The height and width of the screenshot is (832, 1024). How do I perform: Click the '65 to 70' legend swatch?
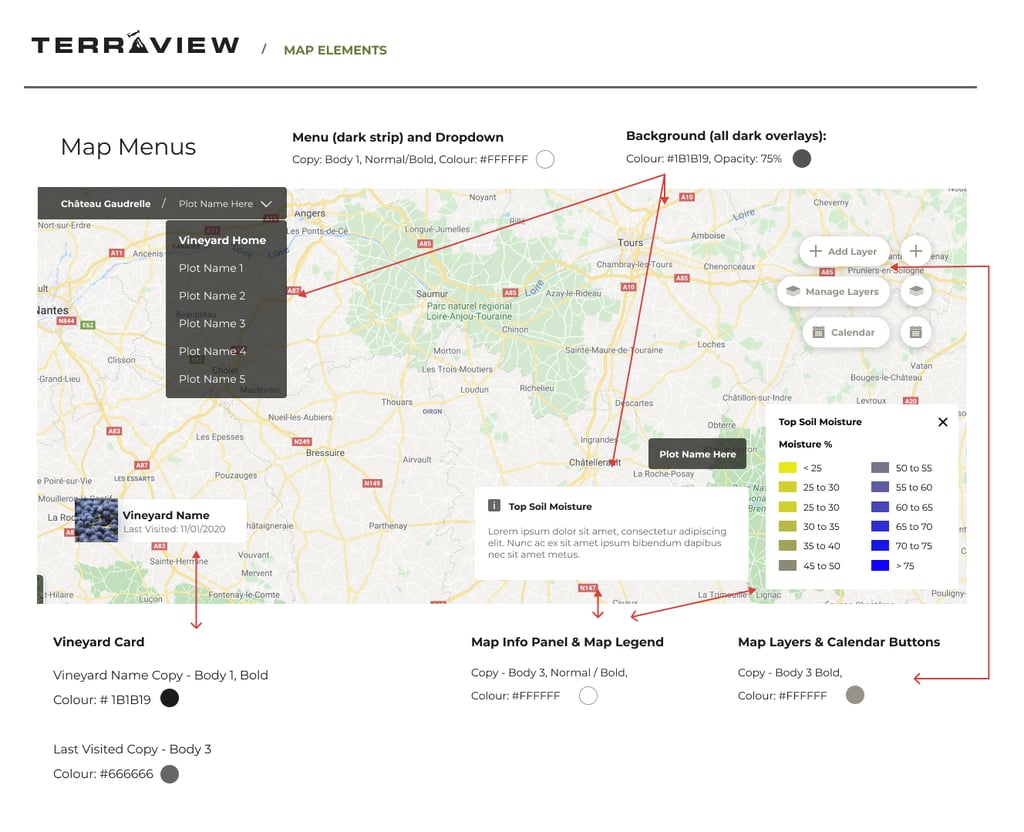880,526
